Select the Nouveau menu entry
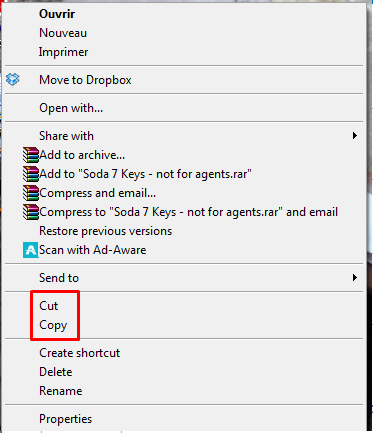373x433 pixels. pos(63,33)
